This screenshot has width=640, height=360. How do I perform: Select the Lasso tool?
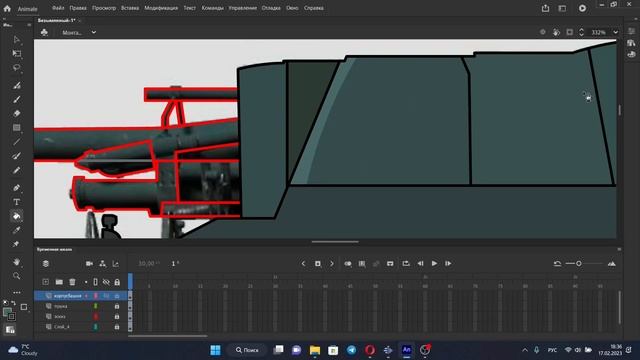point(16,67)
